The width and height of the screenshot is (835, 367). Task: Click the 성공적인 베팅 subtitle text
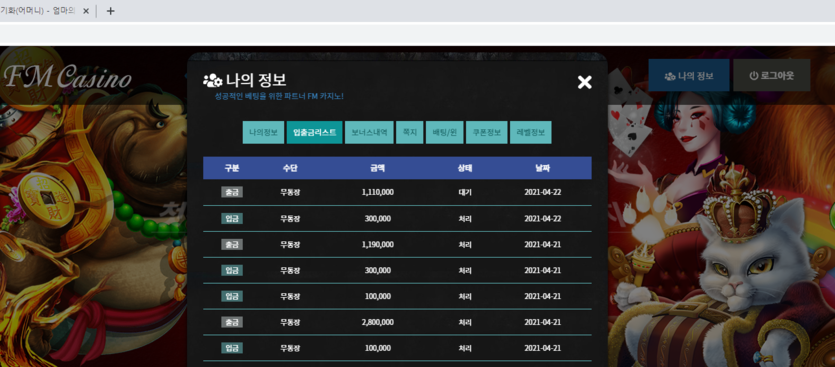pos(279,96)
